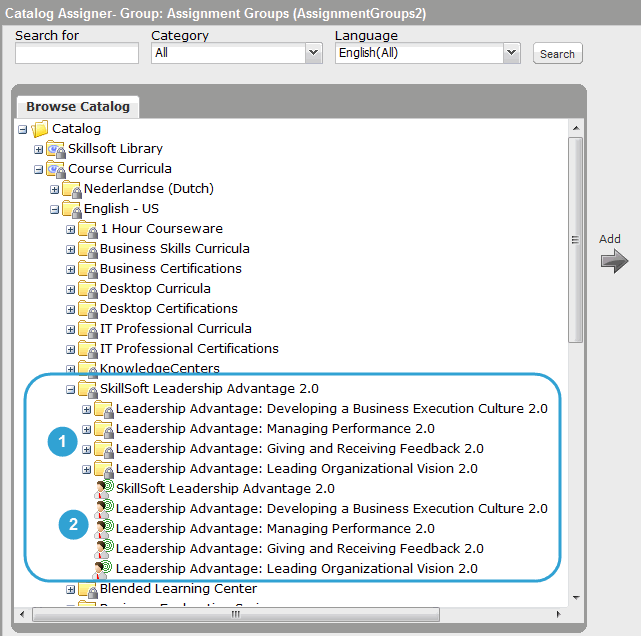Image resolution: width=641 pixels, height=636 pixels.
Task: Click the Course Curricula folder icon
Action: [56, 169]
